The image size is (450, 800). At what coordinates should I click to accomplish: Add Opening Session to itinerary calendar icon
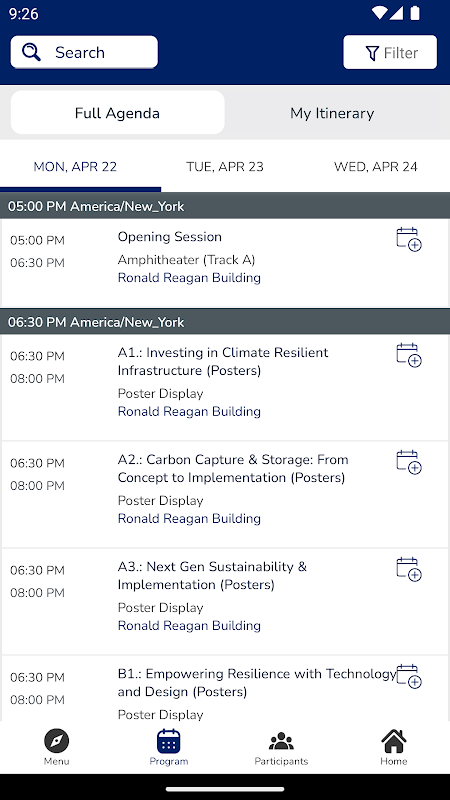coord(409,239)
